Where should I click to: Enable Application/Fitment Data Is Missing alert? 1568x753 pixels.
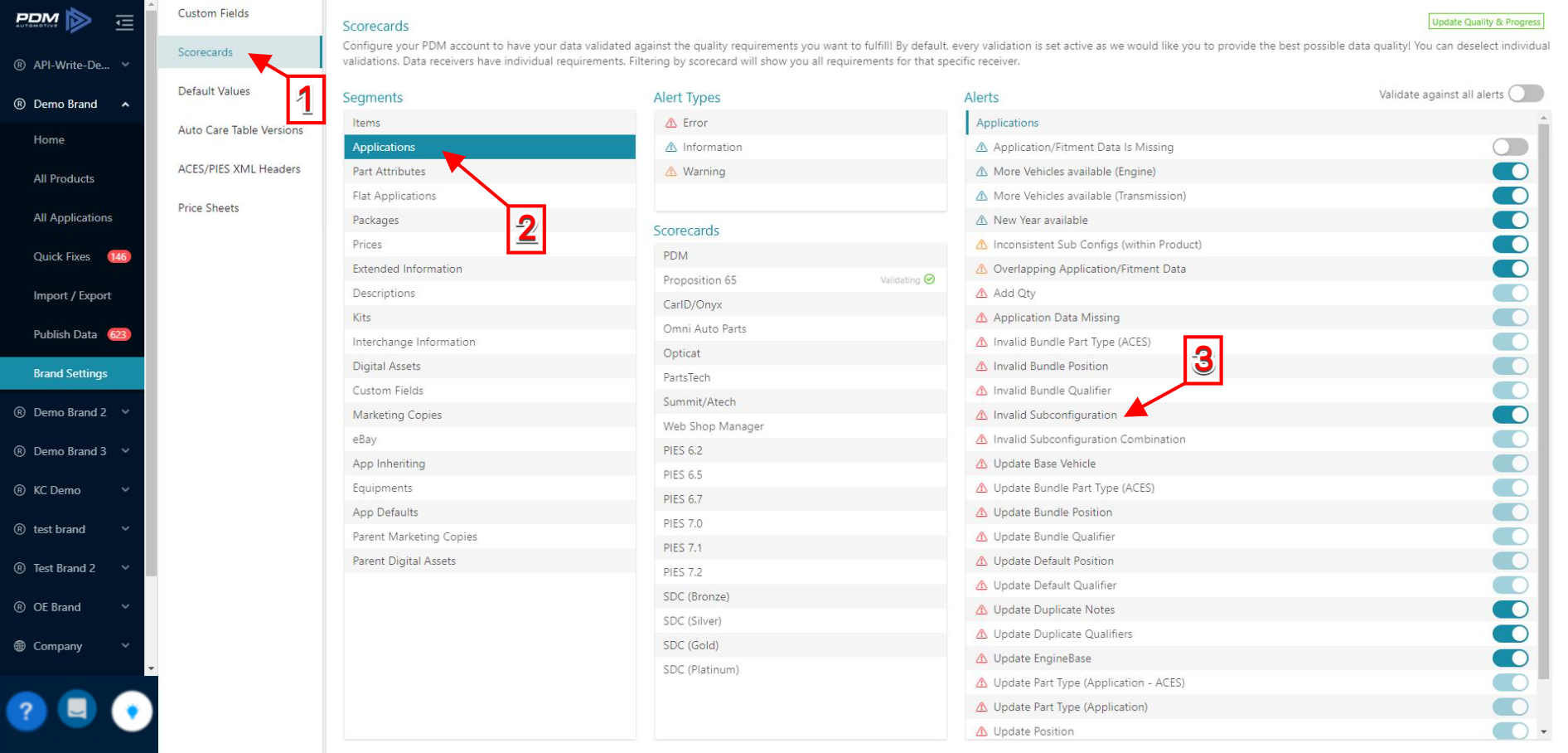point(1510,147)
